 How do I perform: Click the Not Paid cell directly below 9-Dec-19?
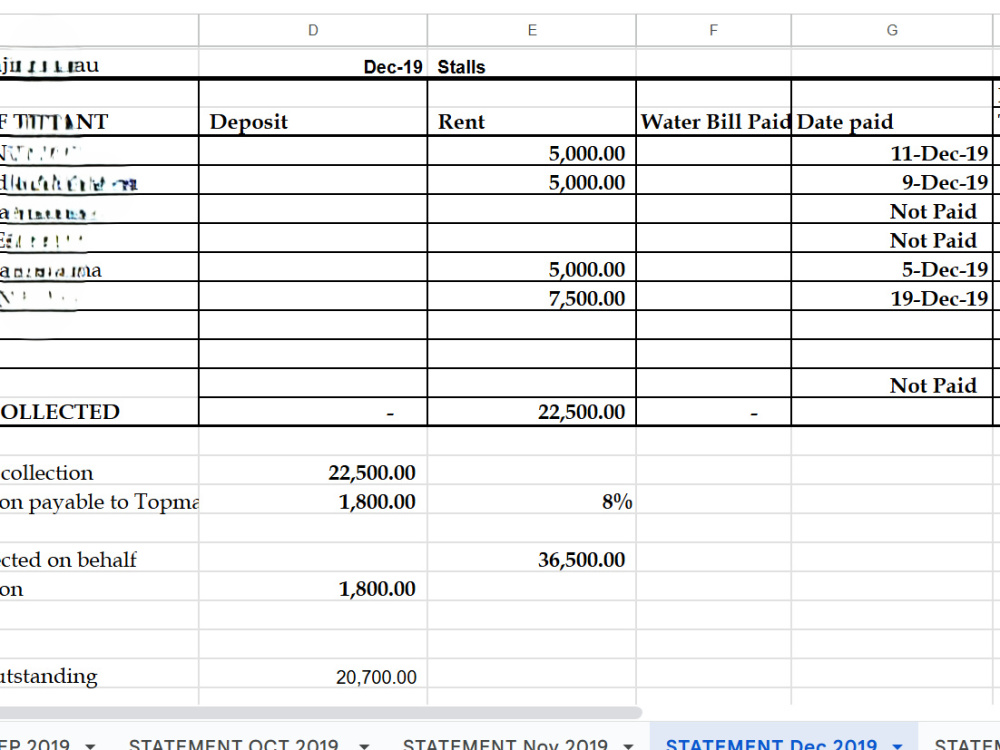click(892, 209)
